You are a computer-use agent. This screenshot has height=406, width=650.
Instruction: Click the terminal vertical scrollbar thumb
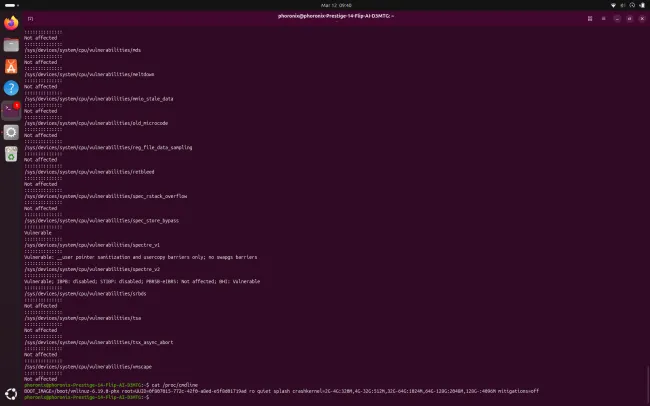[648, 385]
